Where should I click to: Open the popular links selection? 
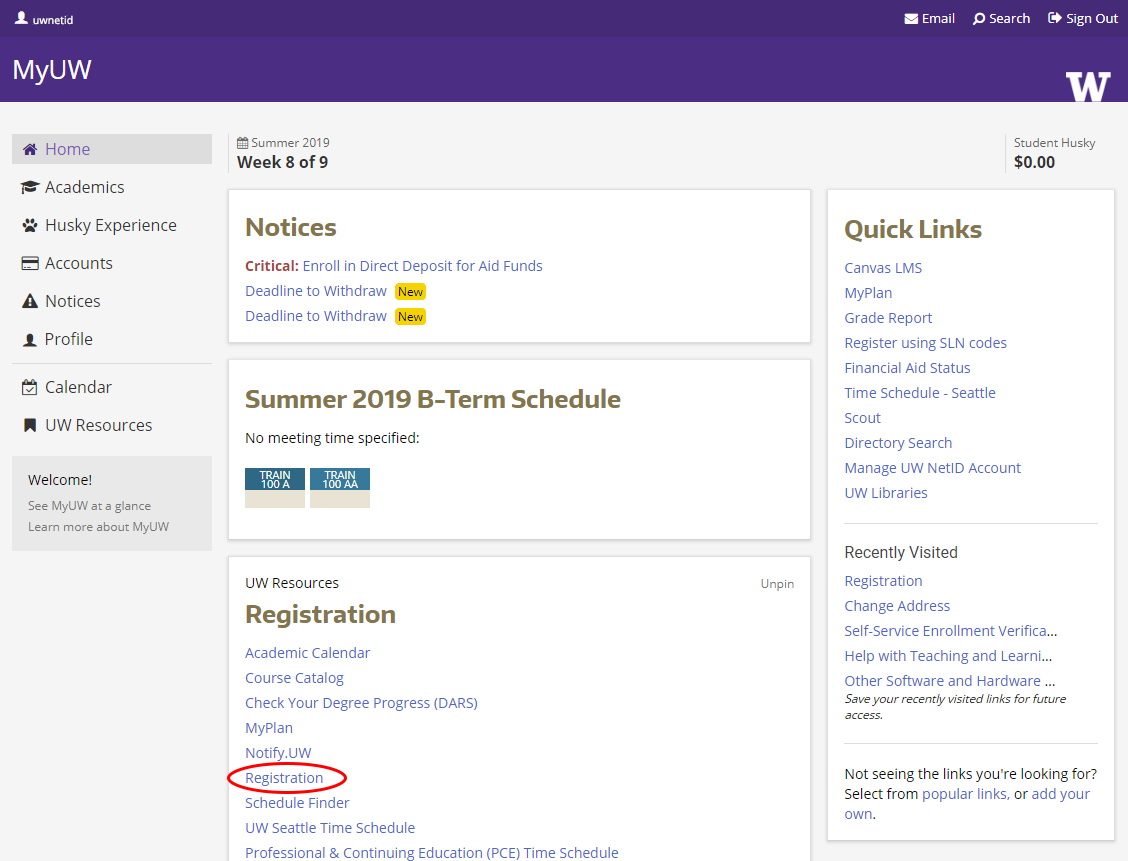point(965,794)
